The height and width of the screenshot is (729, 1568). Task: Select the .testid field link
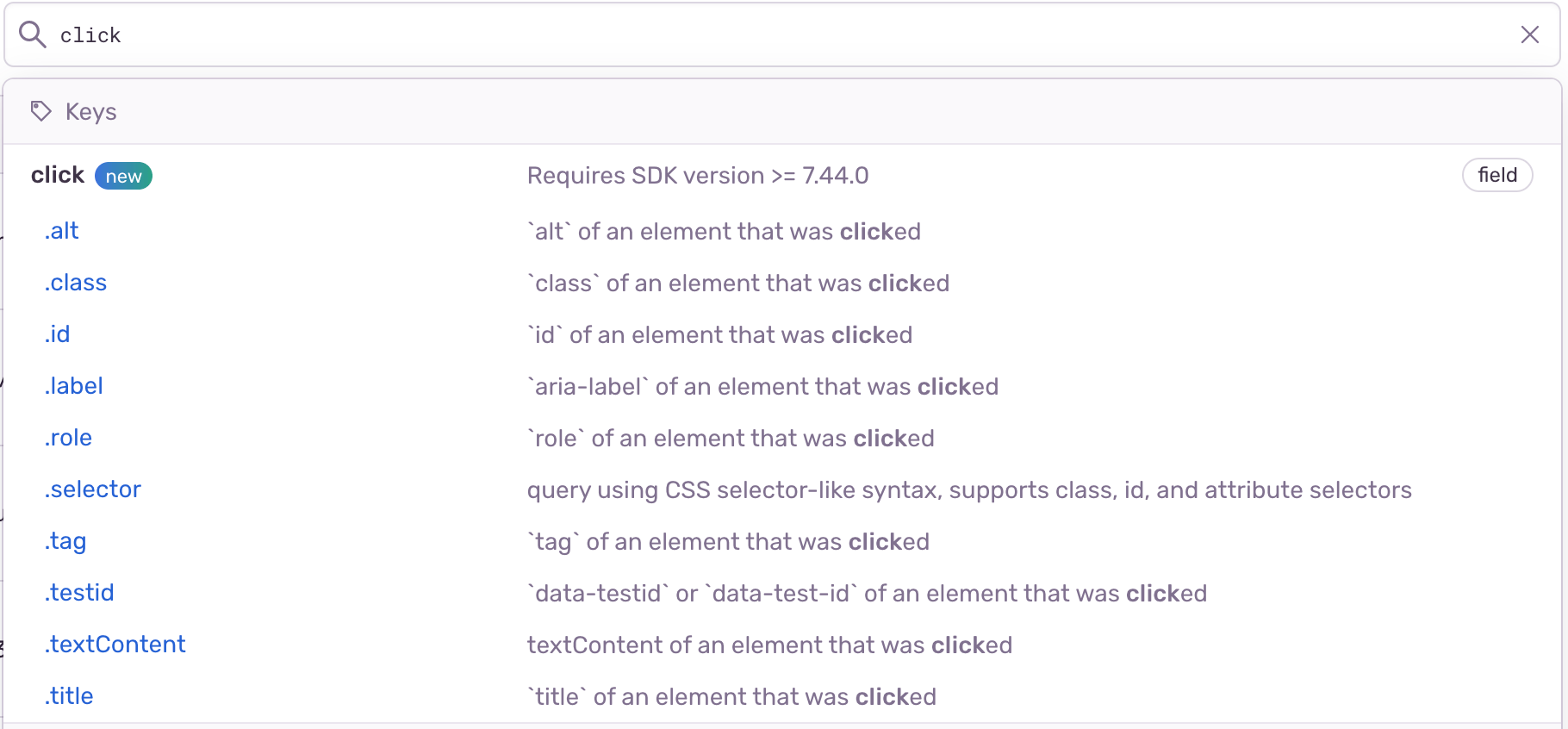pos(78,592)
